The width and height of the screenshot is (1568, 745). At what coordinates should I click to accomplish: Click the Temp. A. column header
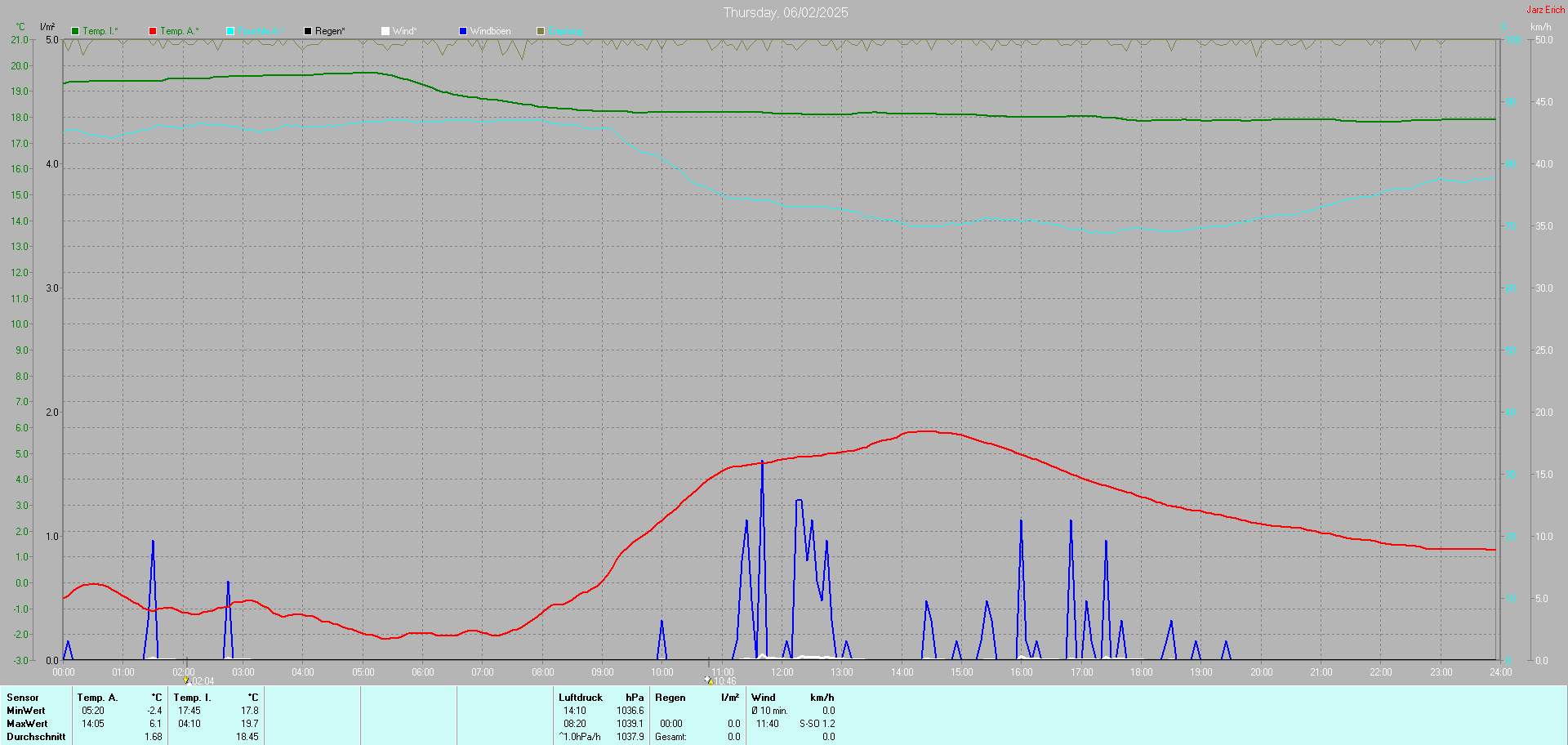coord(98,698)
